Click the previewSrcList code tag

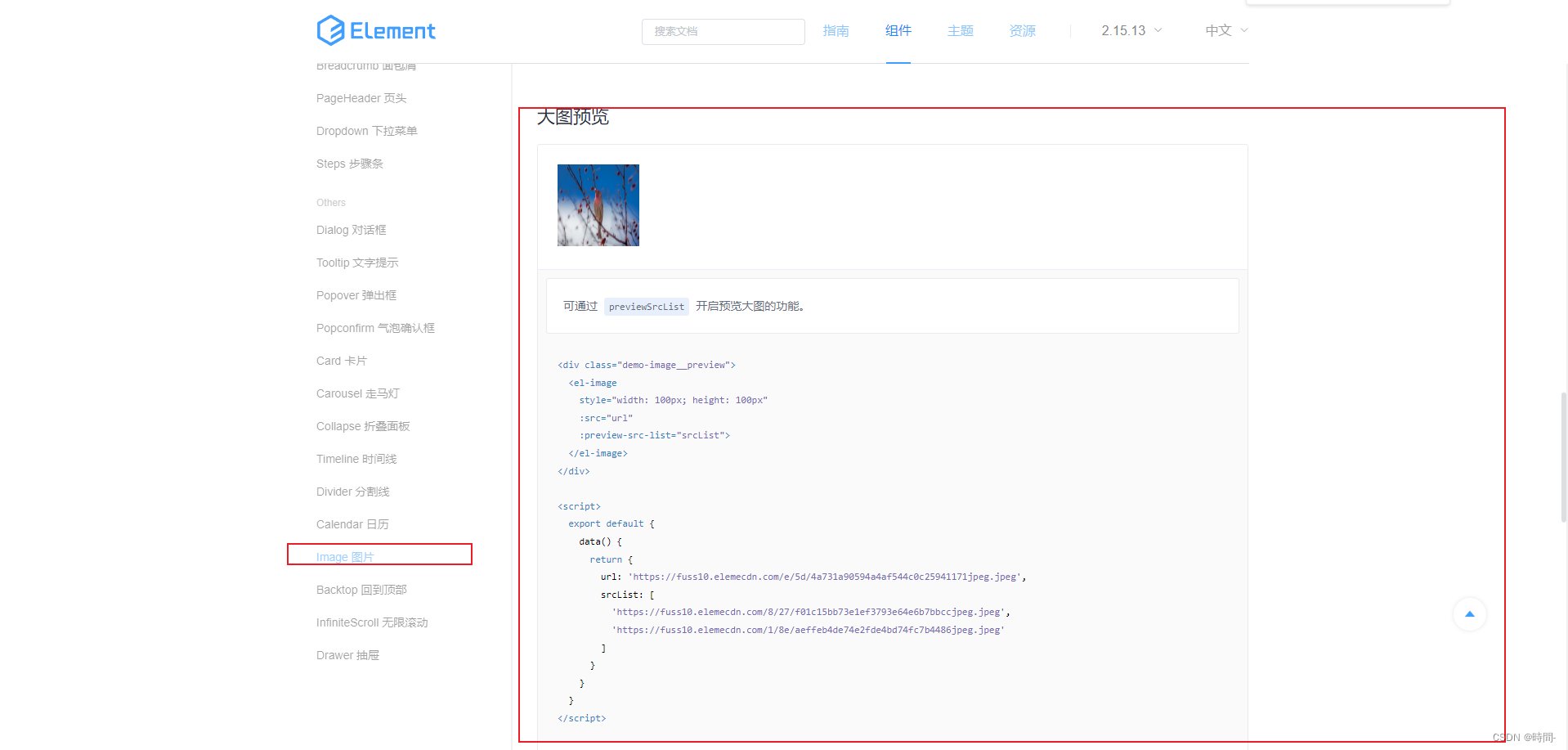[x=647, y=307]
